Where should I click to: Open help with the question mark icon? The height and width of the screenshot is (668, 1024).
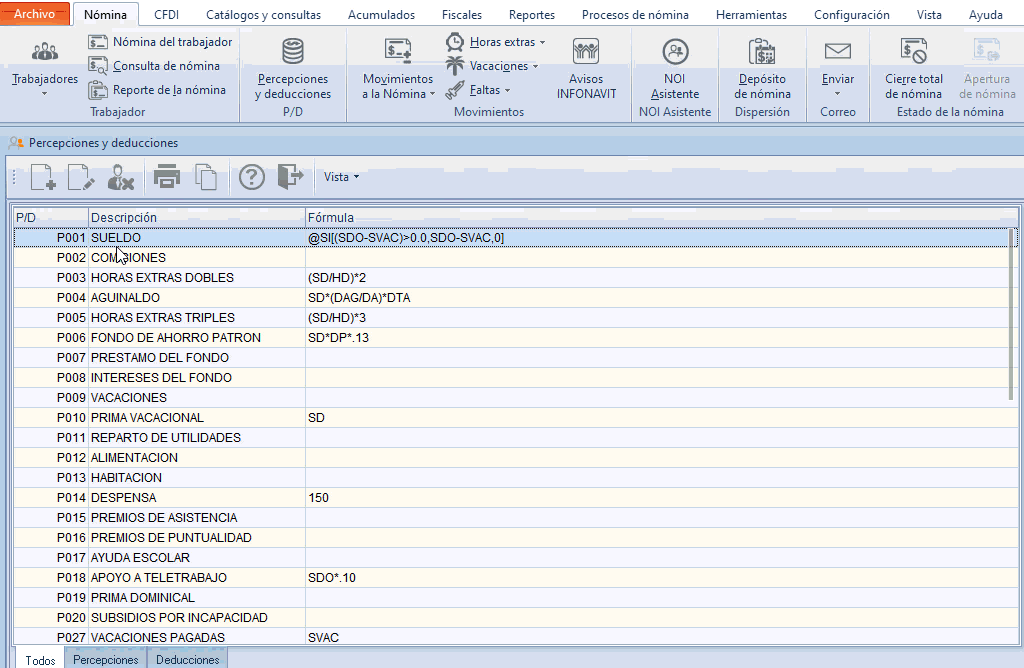[x=251, y=177]
